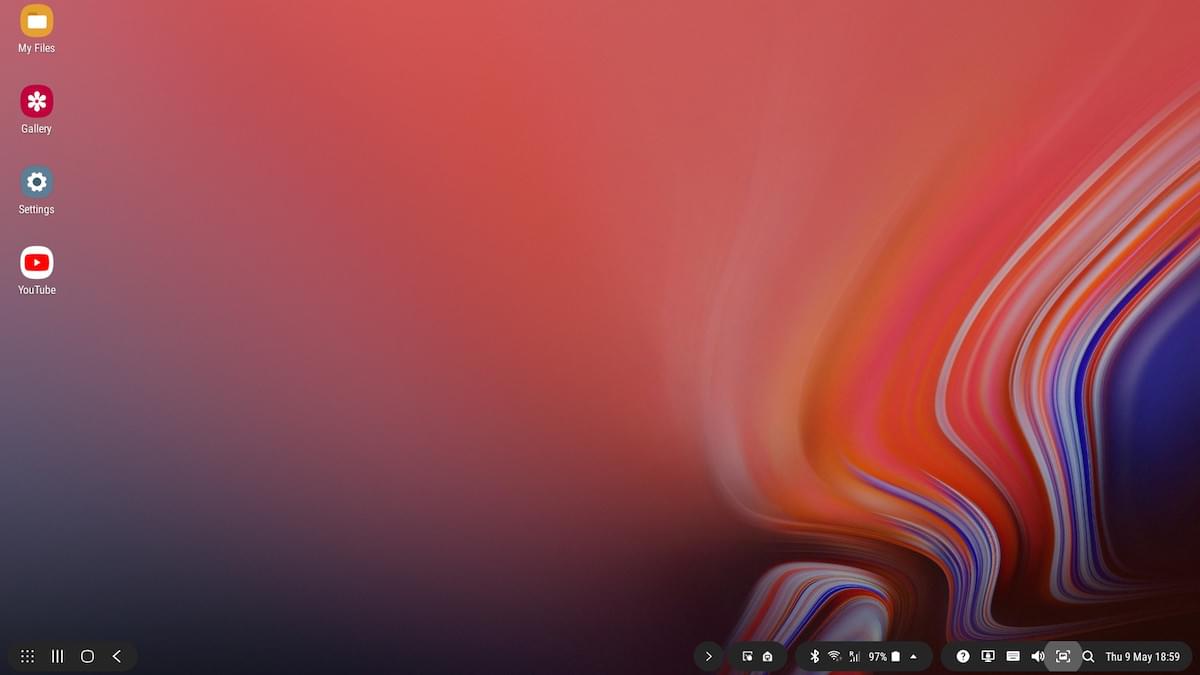Image resolution: width=1200 pixels, height=675 pixels.
Task: Open Settings from the desktop
Action: click(37, 183)
